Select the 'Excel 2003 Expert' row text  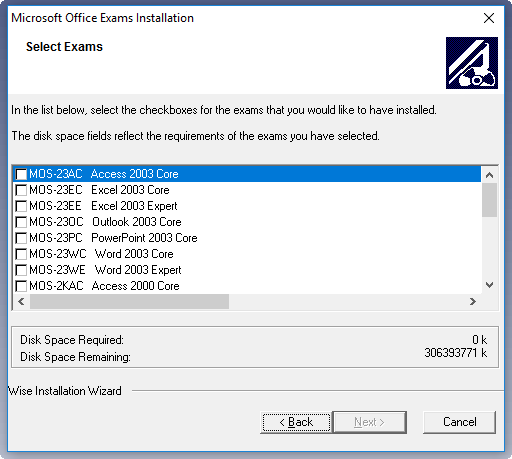coord(134,206)
